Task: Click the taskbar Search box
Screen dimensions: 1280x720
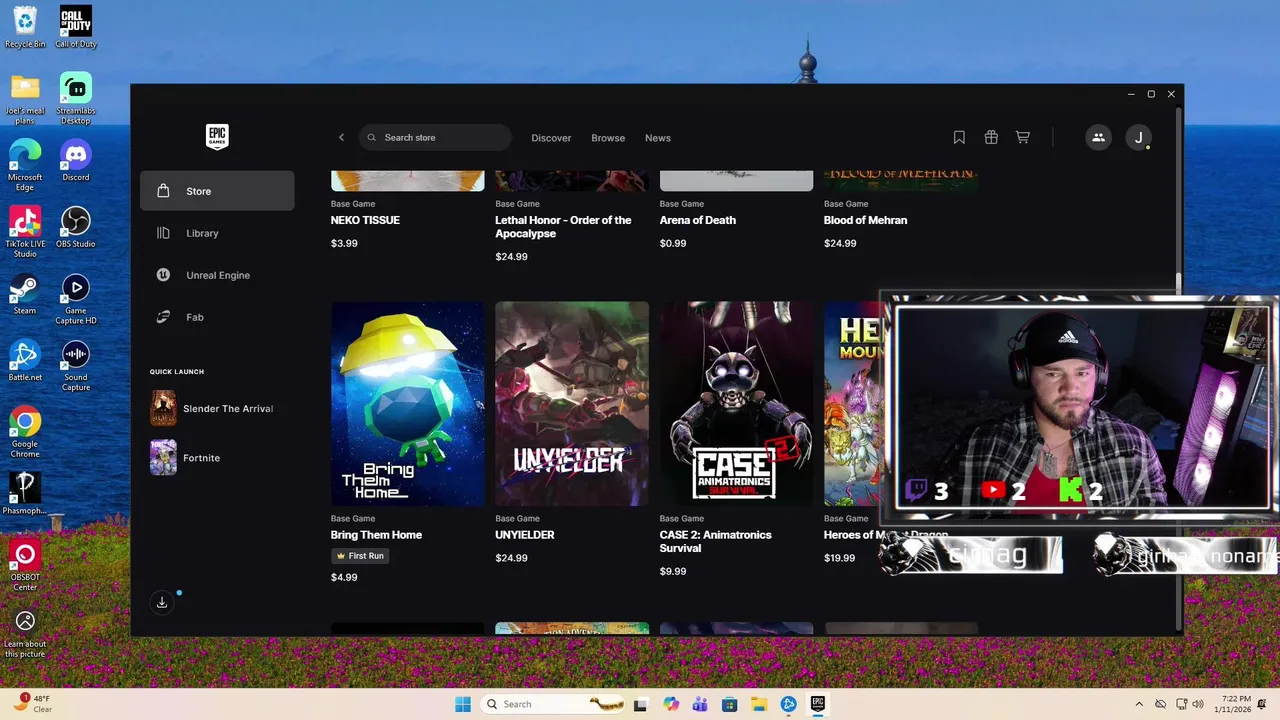Action: [x=554, y=704]
